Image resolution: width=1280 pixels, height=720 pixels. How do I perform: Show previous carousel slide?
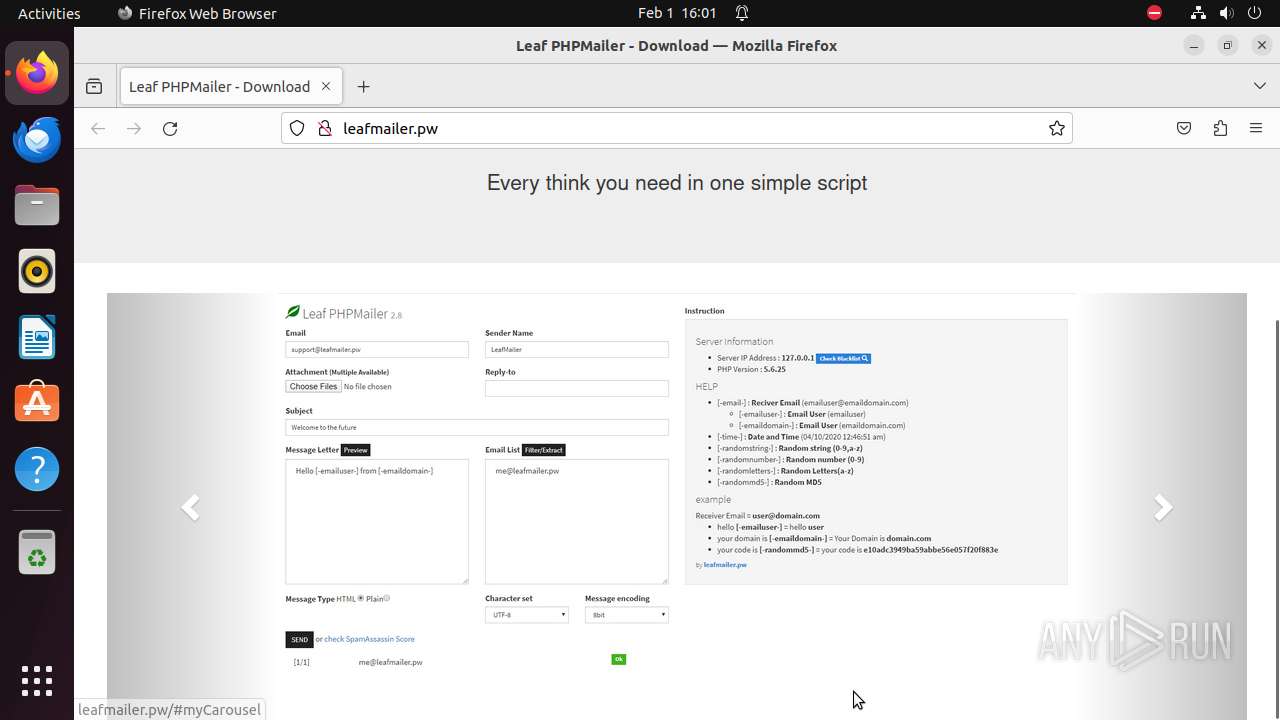click(x=190, y=507)
